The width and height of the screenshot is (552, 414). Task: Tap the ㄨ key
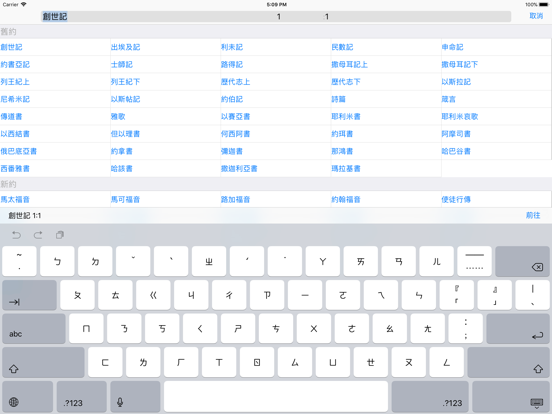(x=314, y=328)
